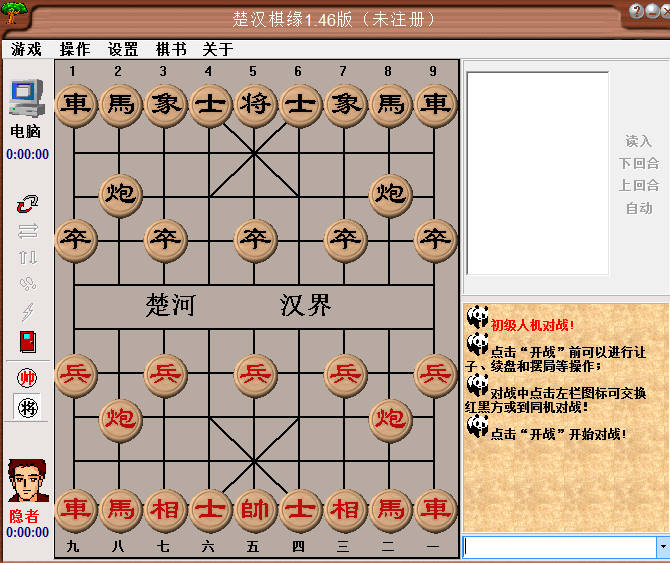Click the grayed up-down arrows icon

(28, 258)
